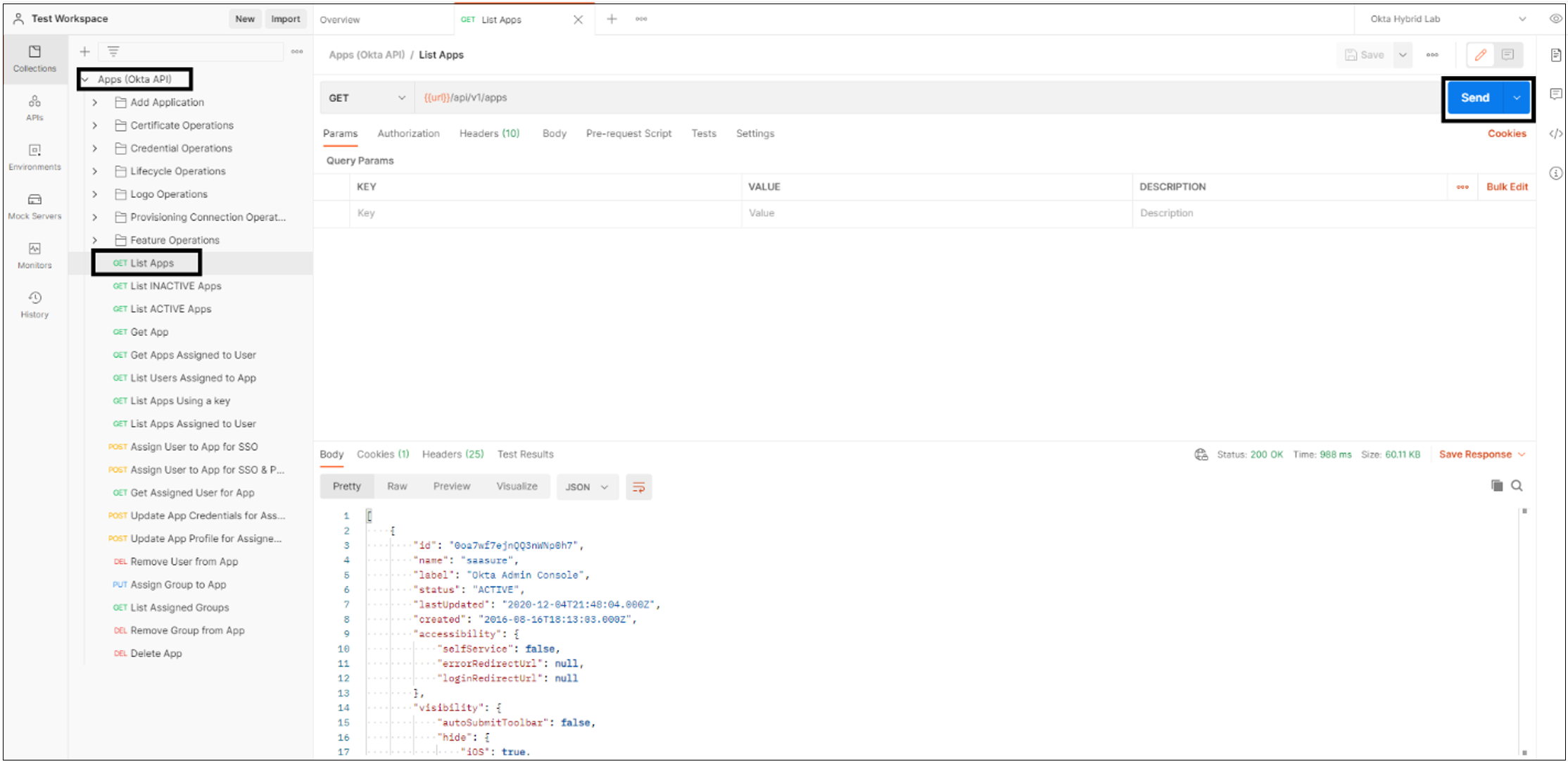Select the GET method dropdown
The height and width of the screenshot is (764, 1568).
click(x=365, y=97)
